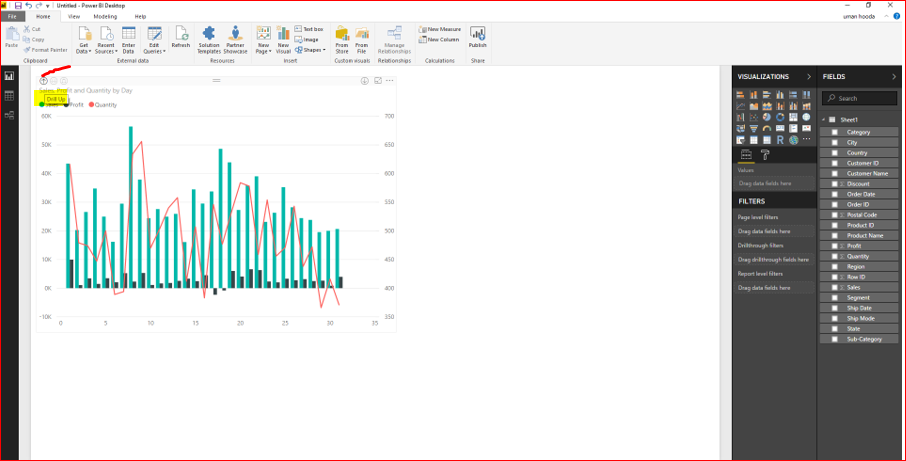Open the Shapes dropdown

311,50
